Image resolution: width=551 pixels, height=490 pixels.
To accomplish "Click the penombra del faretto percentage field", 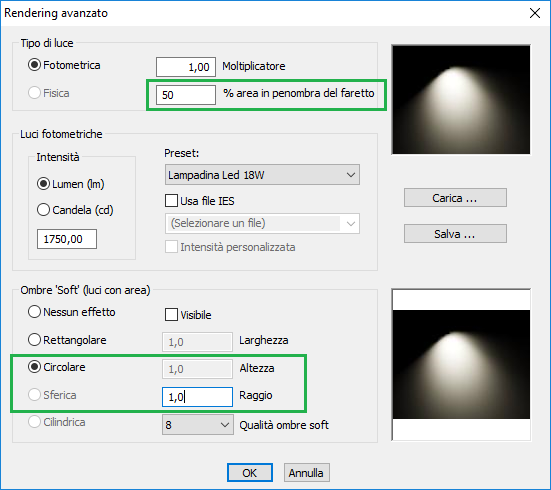I will [186, 95].
